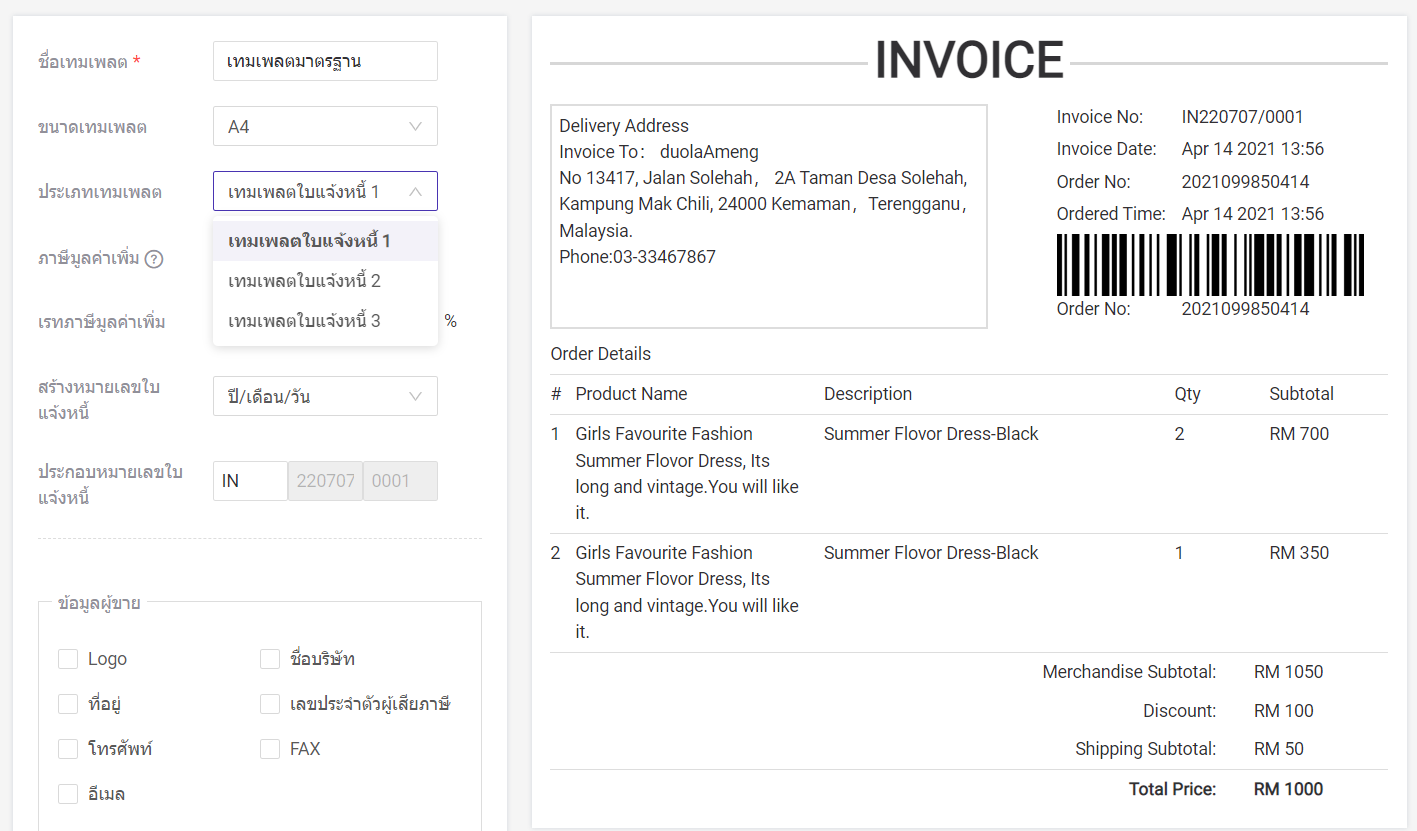Check the ที่อยู่ checkbox
This screenshot has width=1417, height=831.
pyautogui.click(x=68, y=704)
